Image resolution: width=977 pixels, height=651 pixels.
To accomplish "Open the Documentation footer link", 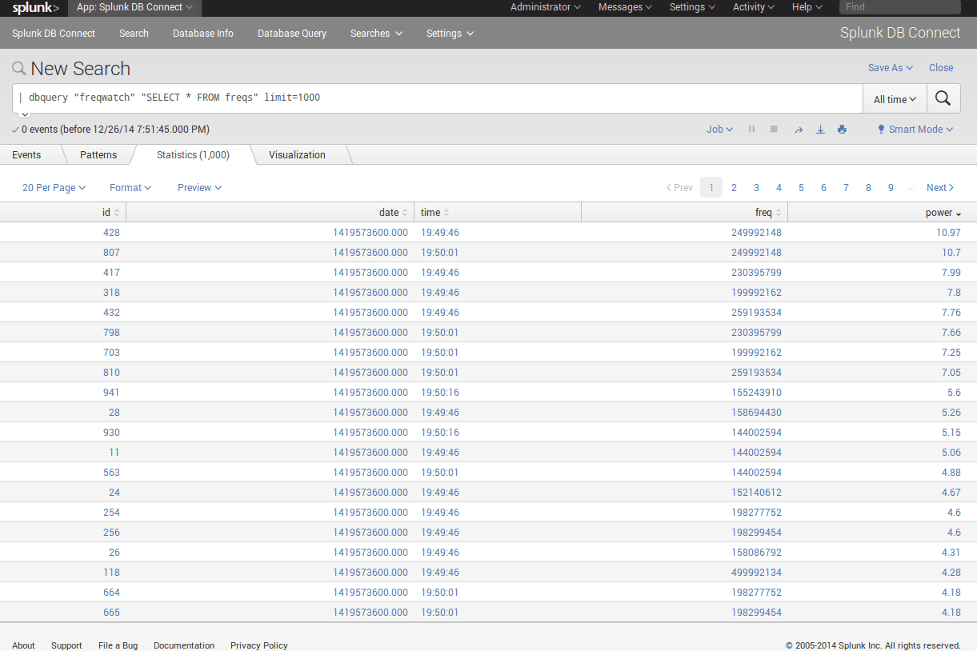I will 184,645.
